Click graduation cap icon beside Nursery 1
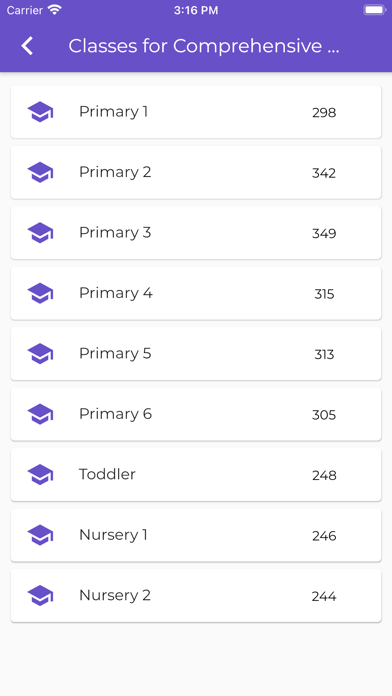 (40, 535)
